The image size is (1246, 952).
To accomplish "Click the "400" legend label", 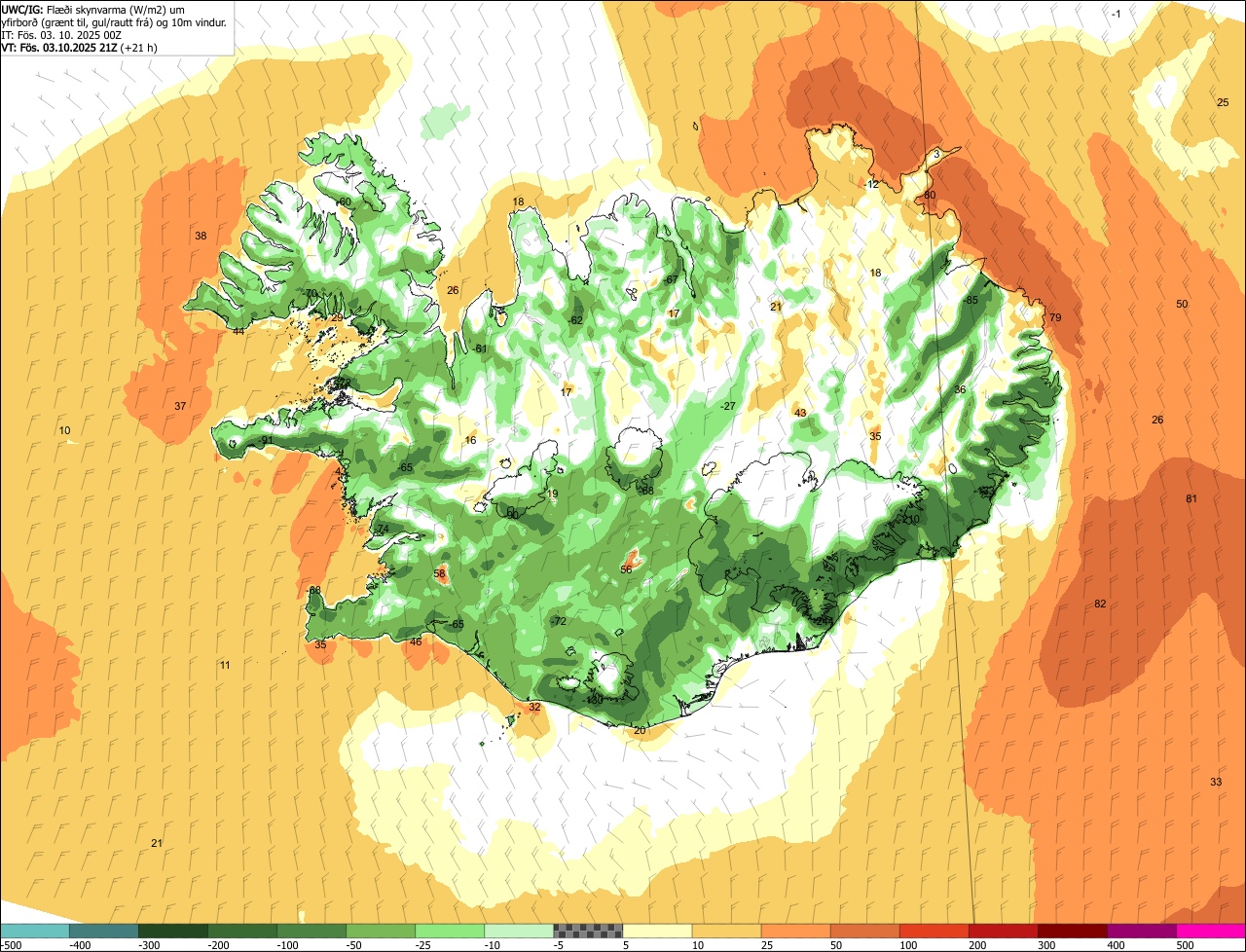I will click(1117, 944).
